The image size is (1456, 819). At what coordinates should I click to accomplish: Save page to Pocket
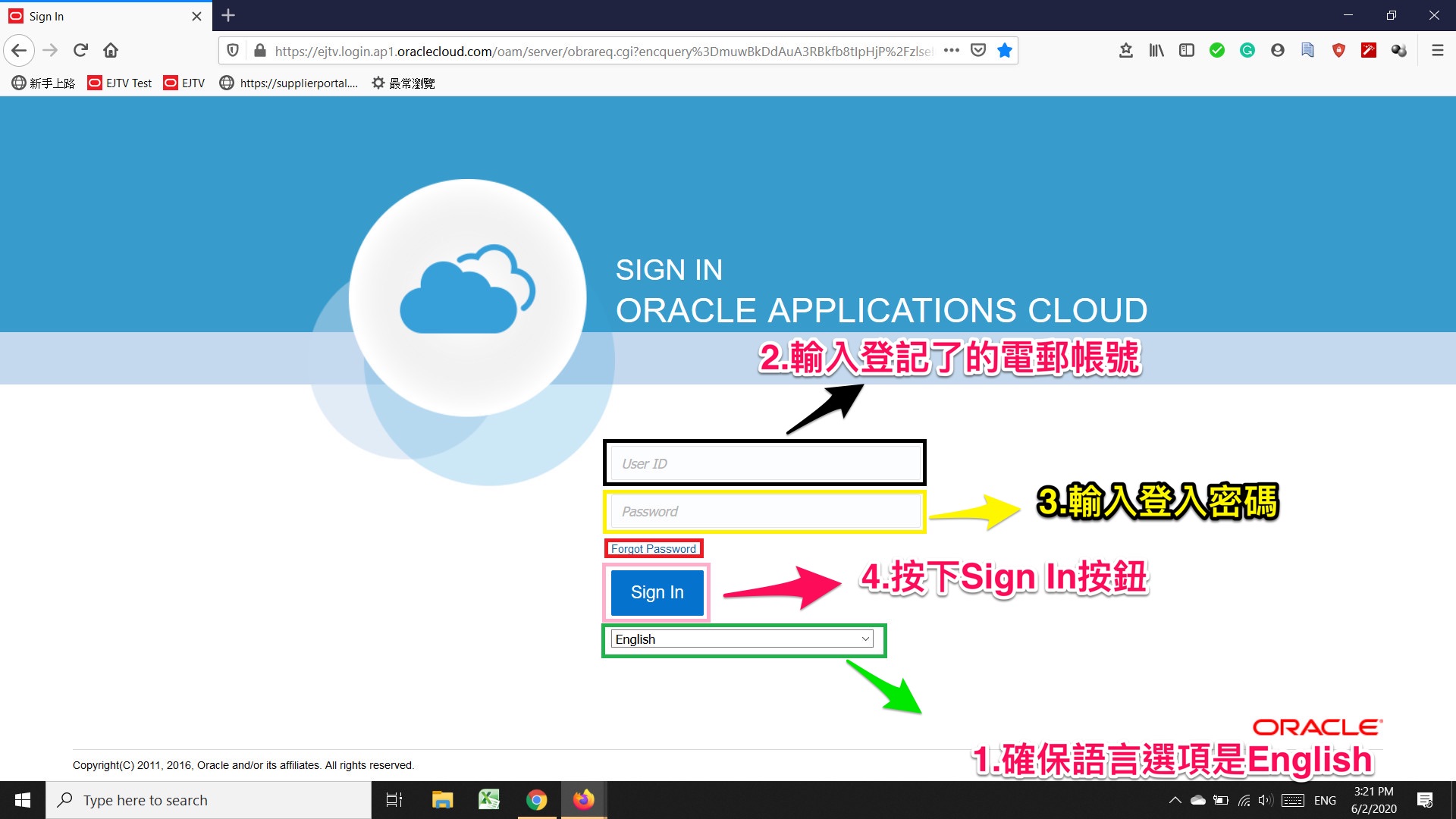point(978,51)
